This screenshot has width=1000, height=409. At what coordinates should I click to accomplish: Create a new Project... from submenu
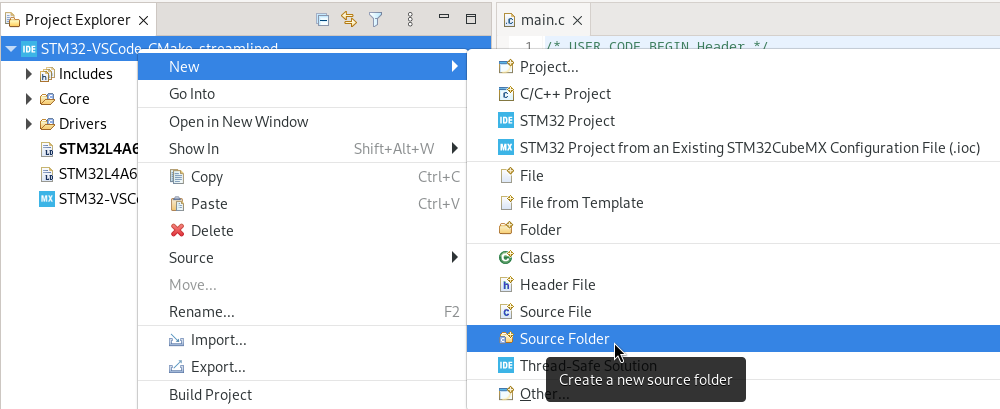pos(733,66)
